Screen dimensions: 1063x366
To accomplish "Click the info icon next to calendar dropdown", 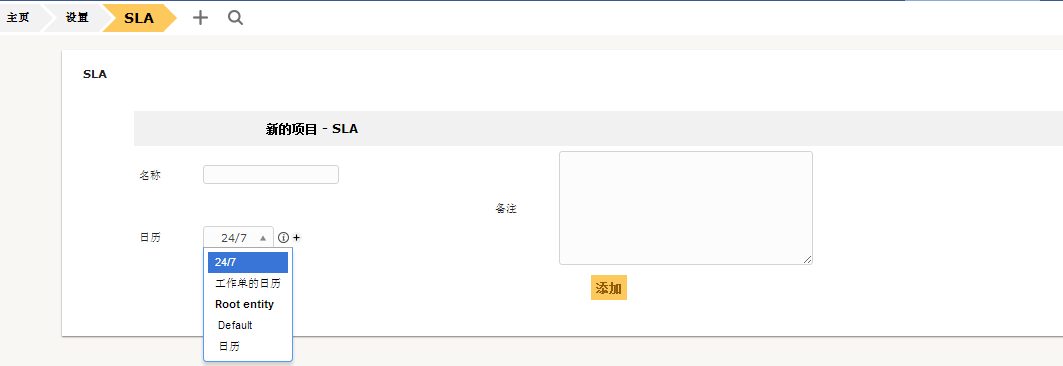I will tap(283, 238).
